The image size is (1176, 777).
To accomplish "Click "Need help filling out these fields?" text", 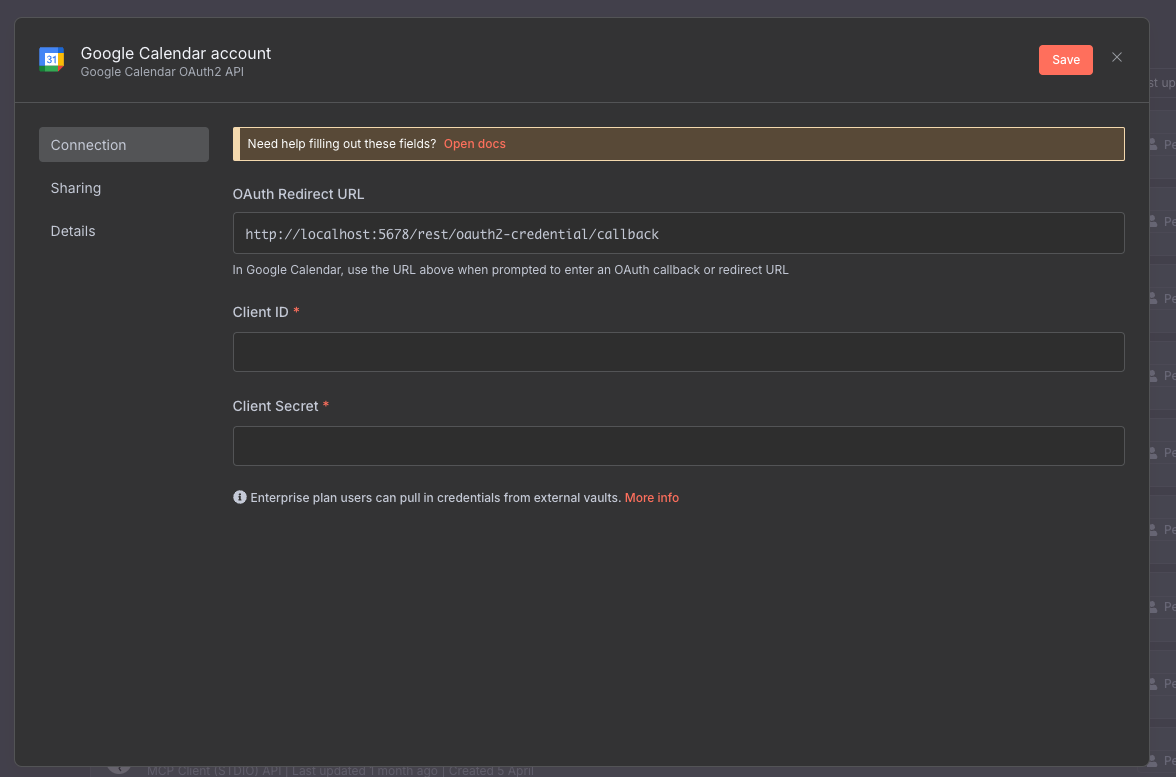I will (342, 144).
